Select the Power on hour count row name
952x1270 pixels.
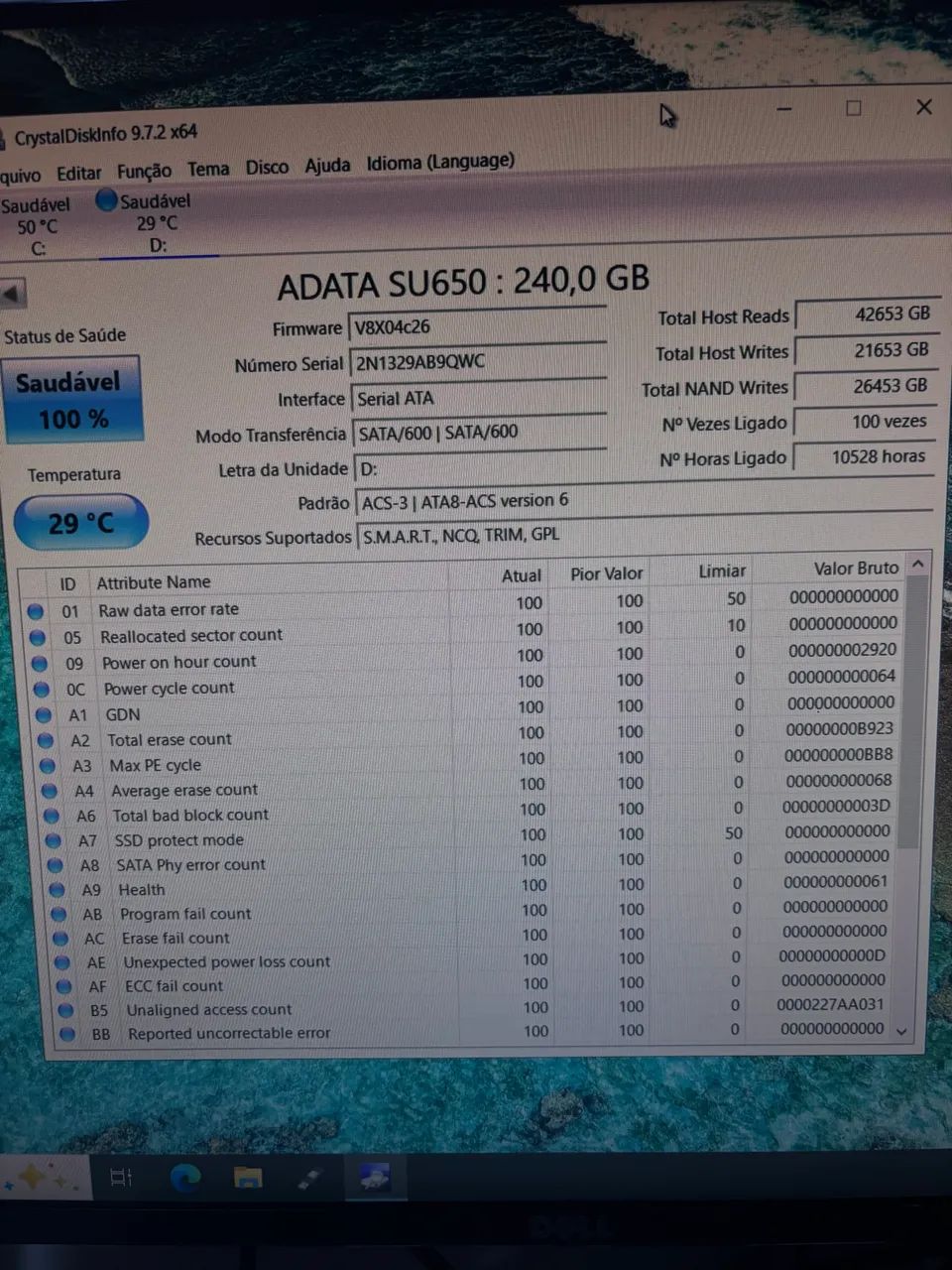pyautogui.click(x=179, y=662)
